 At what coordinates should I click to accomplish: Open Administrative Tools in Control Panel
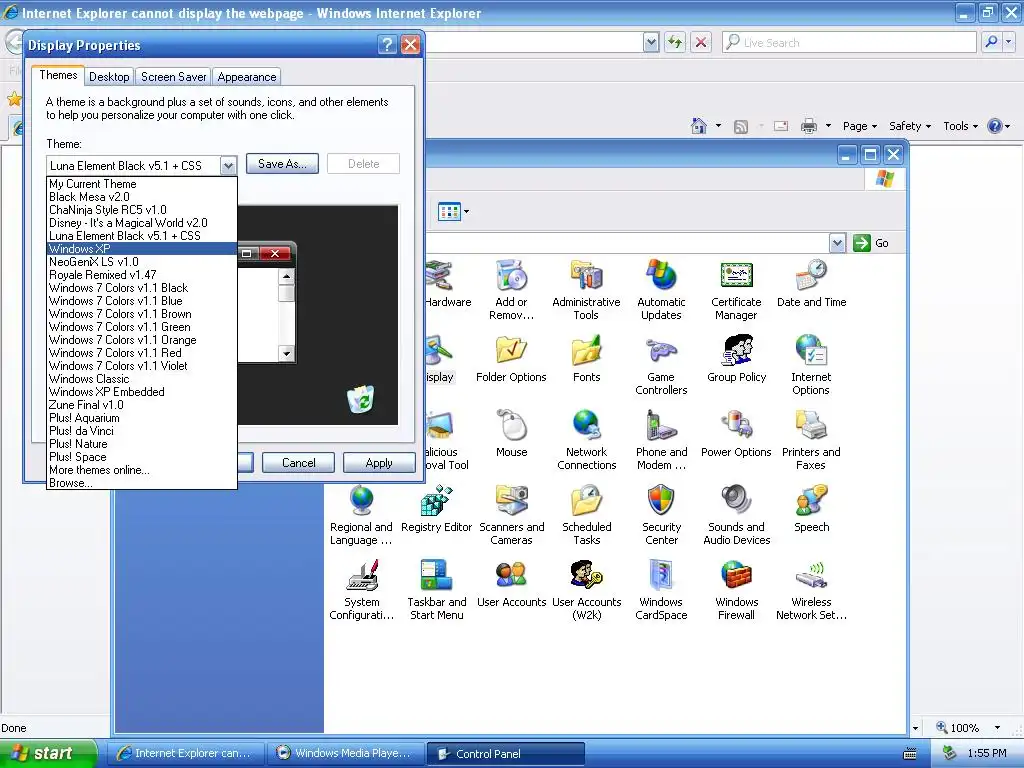[x=586, y=289]
